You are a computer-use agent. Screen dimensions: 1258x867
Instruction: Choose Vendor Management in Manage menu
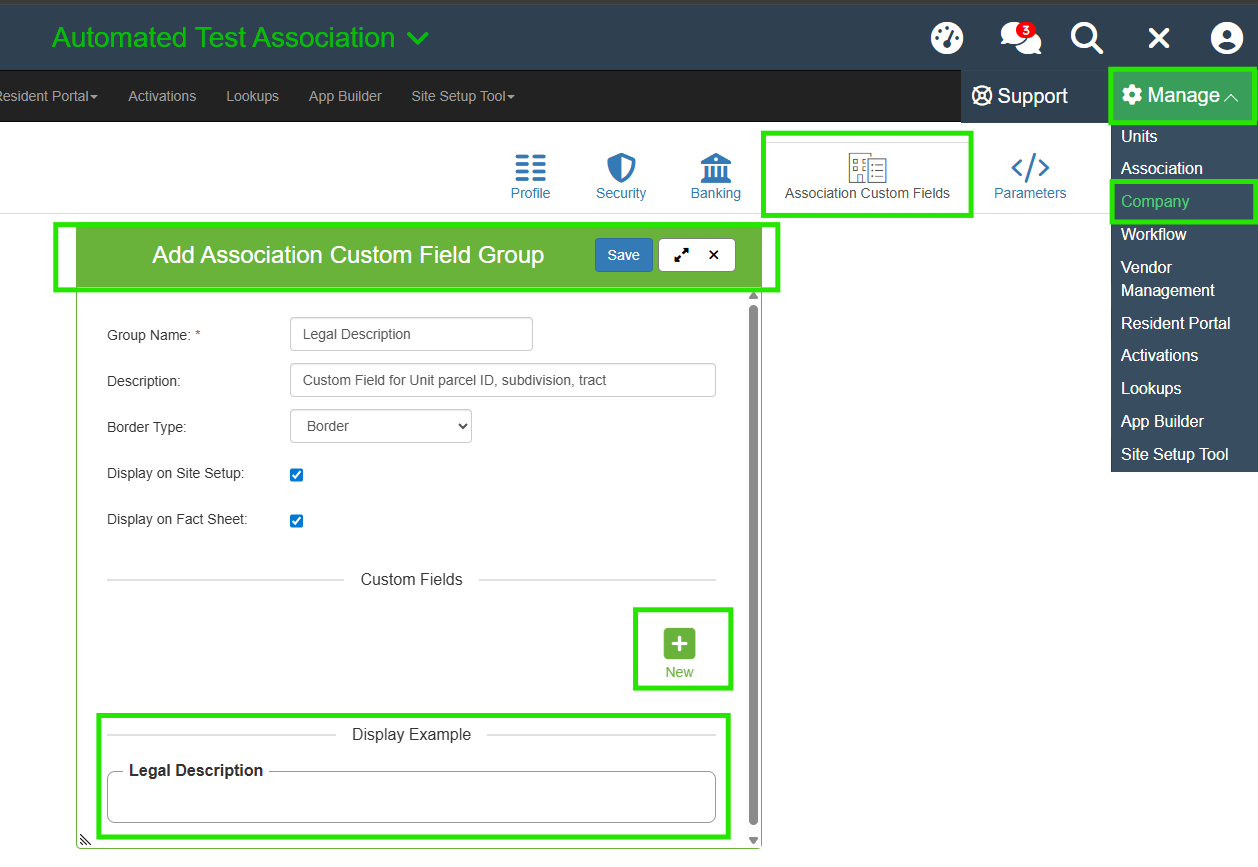pyautogui.click(x=1167, y=279)
